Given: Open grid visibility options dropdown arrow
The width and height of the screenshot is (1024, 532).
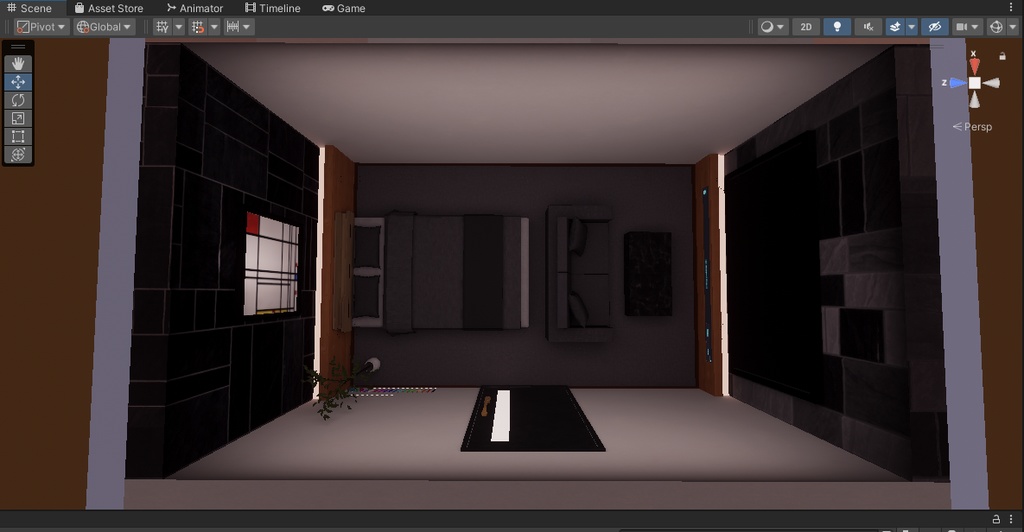Looking at the screenshot, I should (x=178, y=27).
